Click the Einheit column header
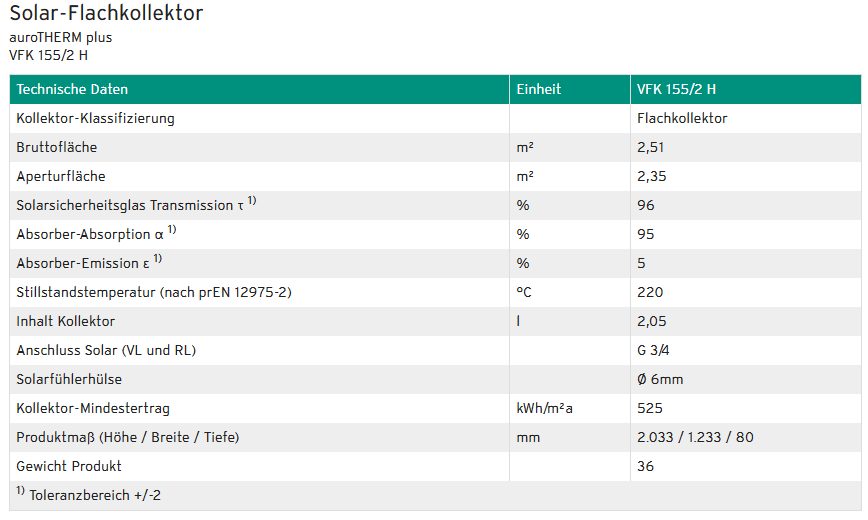 click(x=538, y=89)
